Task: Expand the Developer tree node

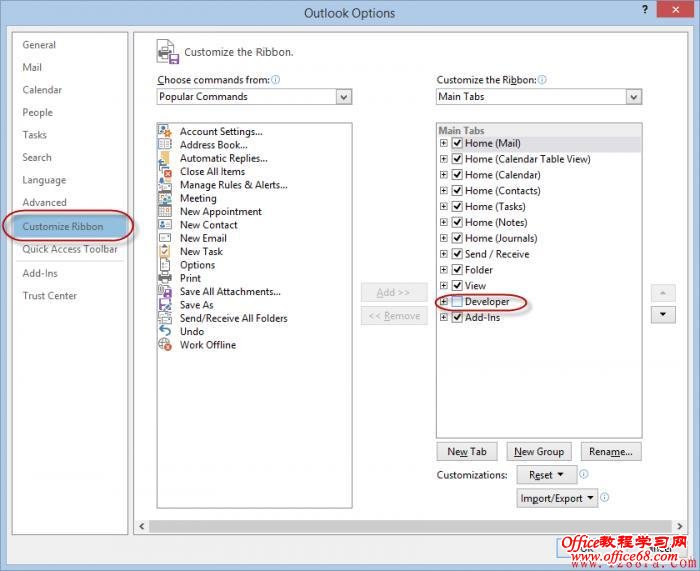Action: (444, 301)
